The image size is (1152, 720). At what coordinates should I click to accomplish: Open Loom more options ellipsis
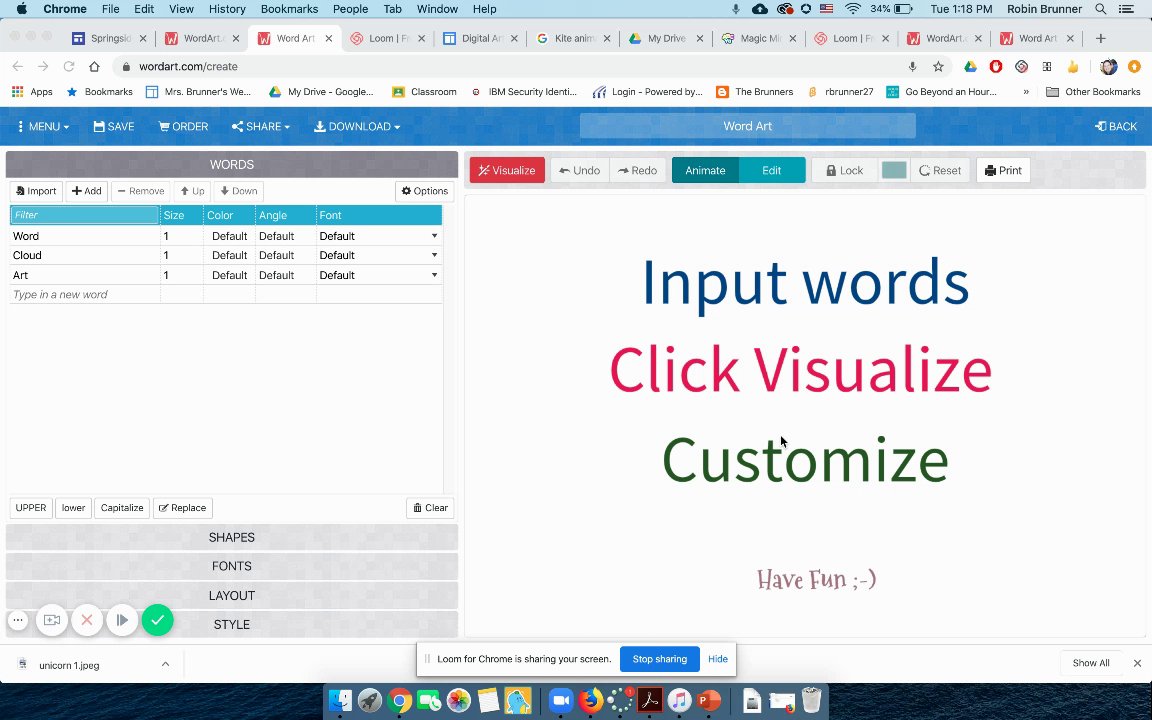click(x=18, y=620)
